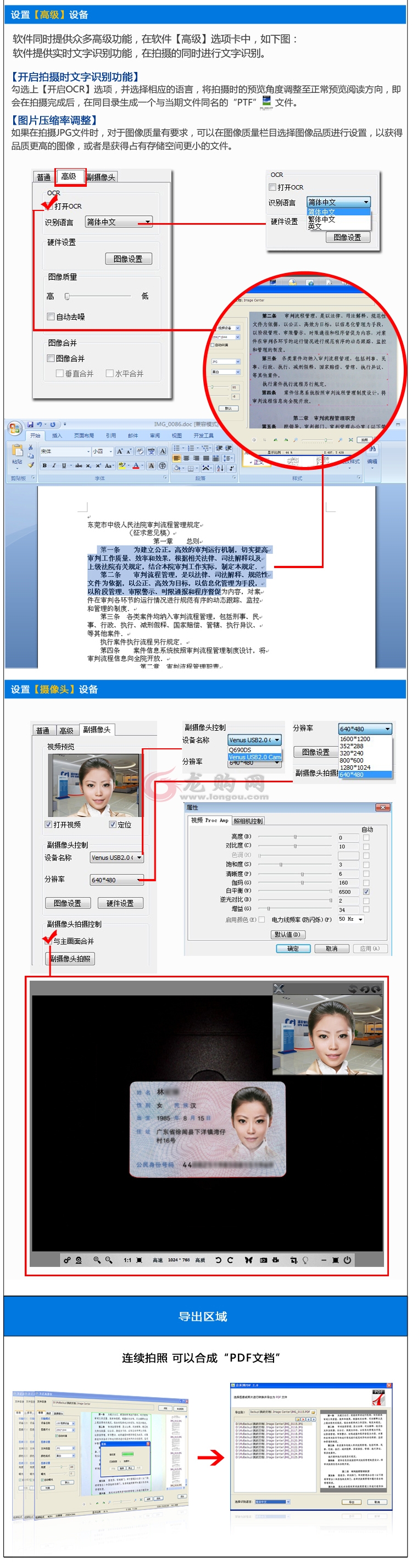412x1568 pixels.
Task: Click rotate counterclockwise icon in capture toolbar
Action: pyautogui.click(x=219, y=1260)
